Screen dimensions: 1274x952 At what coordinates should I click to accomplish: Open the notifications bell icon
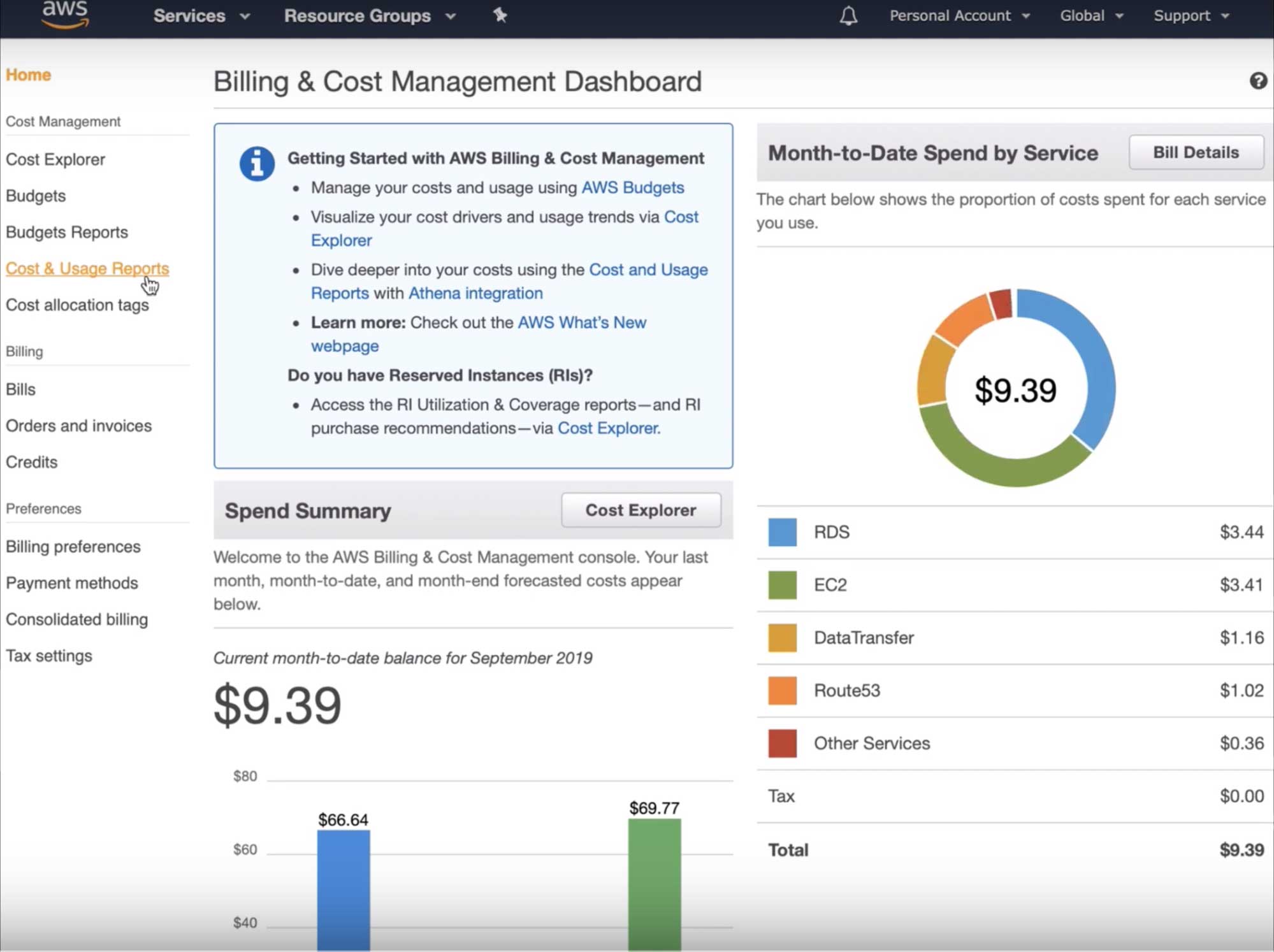848,15
